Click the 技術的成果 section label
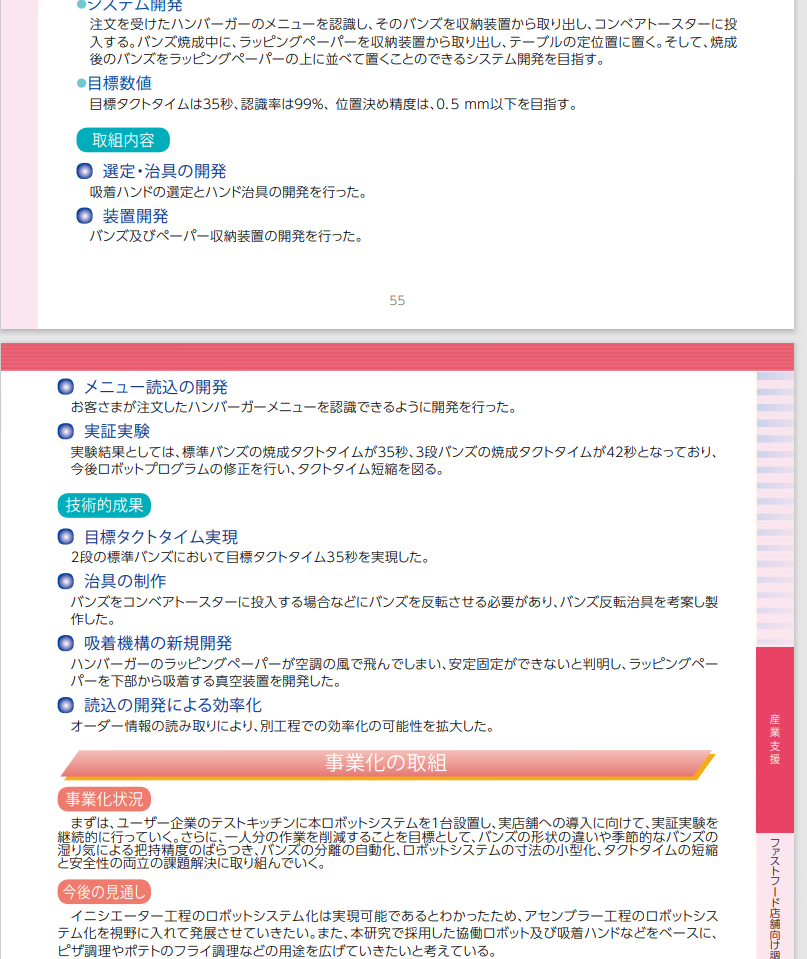The image size is (807, 959). [104, 505]
